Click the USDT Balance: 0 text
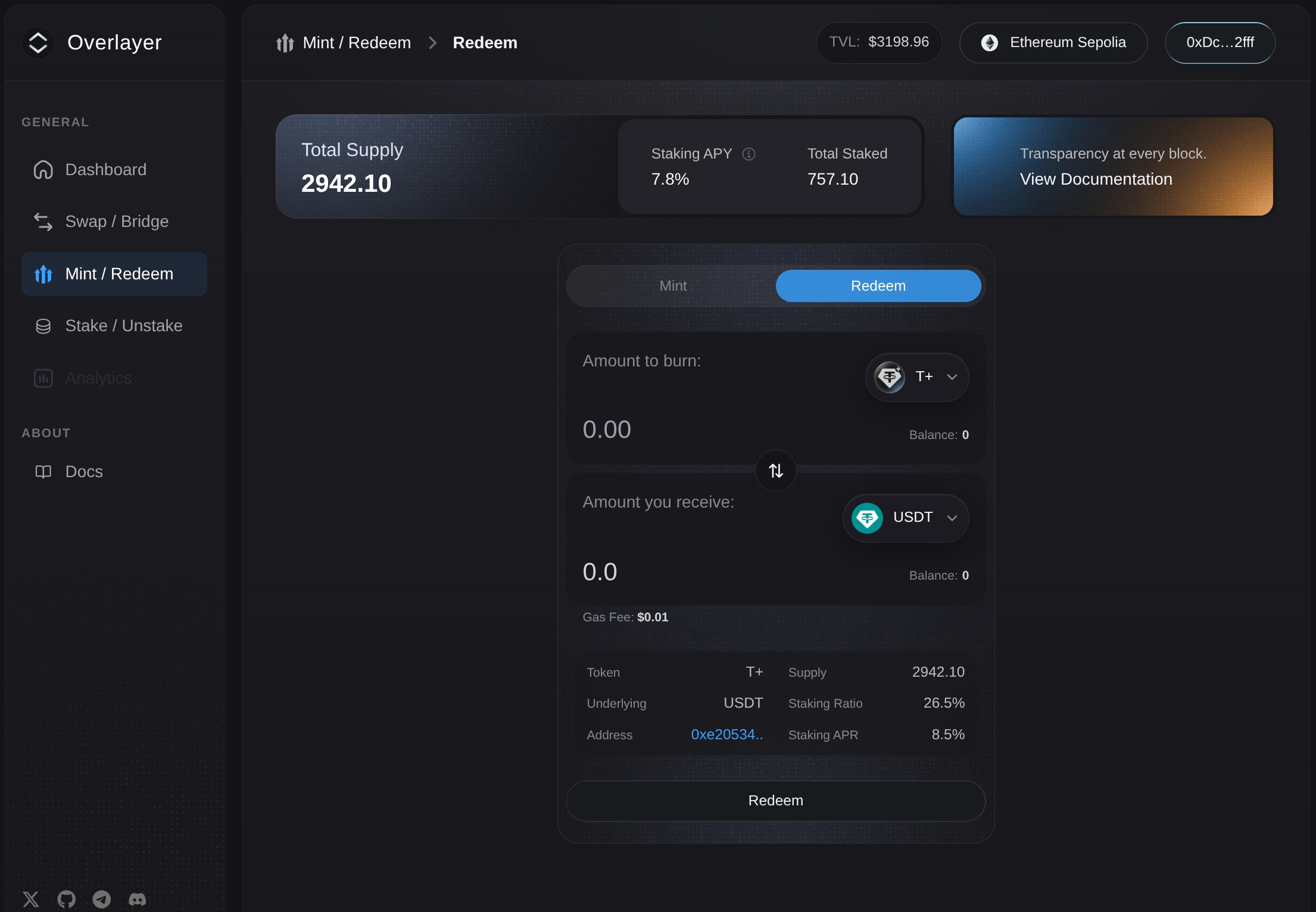 coord(939,576)
